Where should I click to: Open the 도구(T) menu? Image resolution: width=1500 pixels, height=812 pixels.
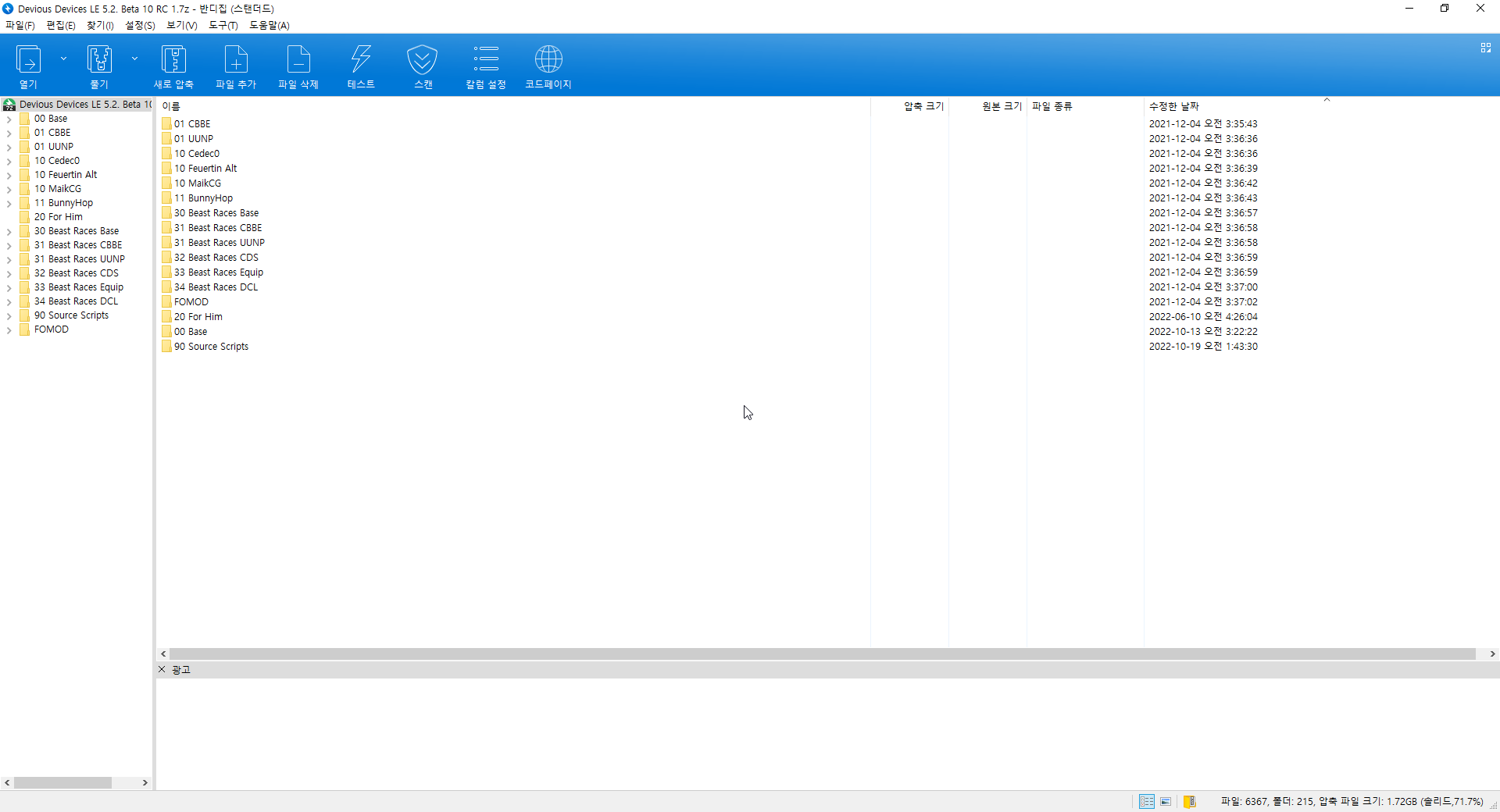[223, 25]
